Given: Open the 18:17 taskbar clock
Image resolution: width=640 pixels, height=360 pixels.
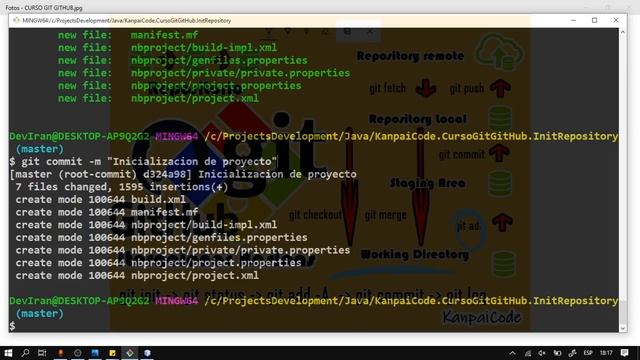Looking at the screenshot, I should [x=606, y=353].
